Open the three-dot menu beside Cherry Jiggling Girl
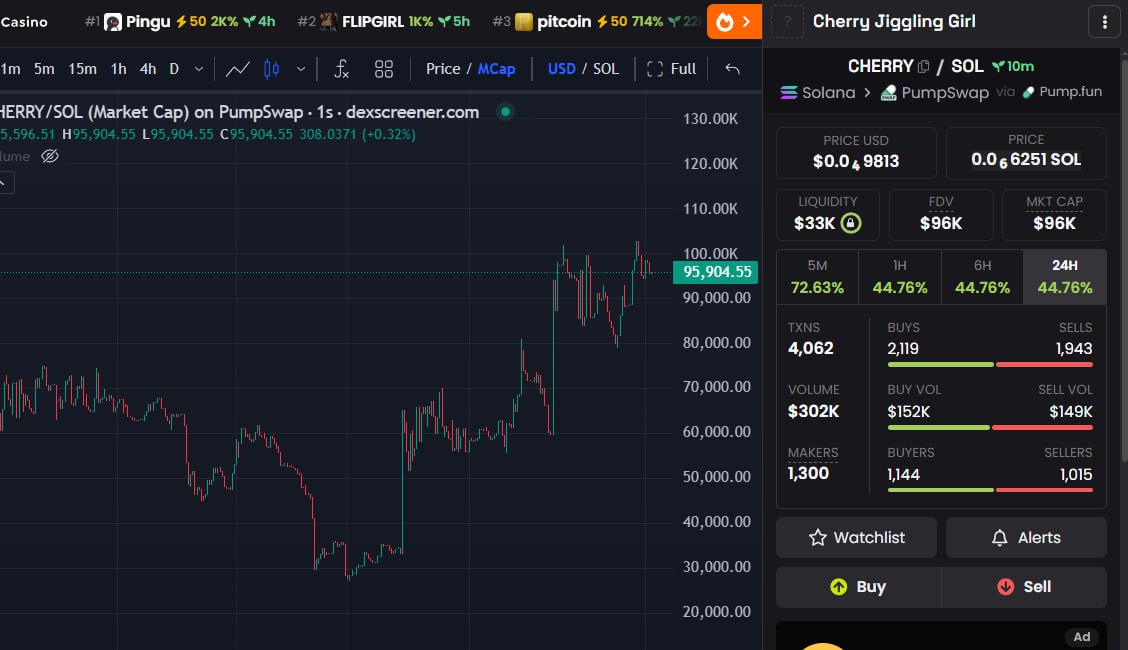Viewport: 1128px width, 650px height. tap(1105, 22)
